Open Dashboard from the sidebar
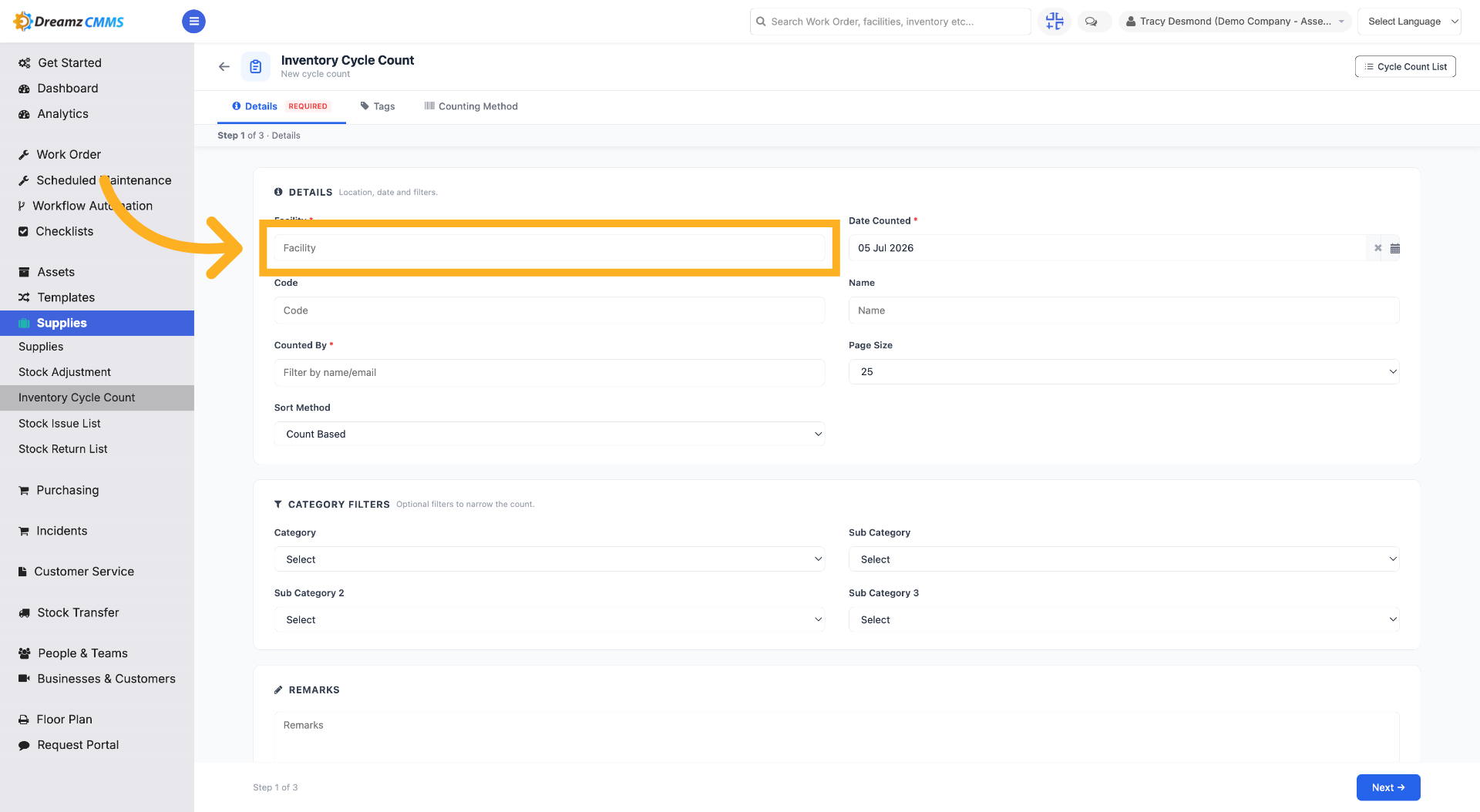Viewport: 1480px width, 812px height. point(68,89)
